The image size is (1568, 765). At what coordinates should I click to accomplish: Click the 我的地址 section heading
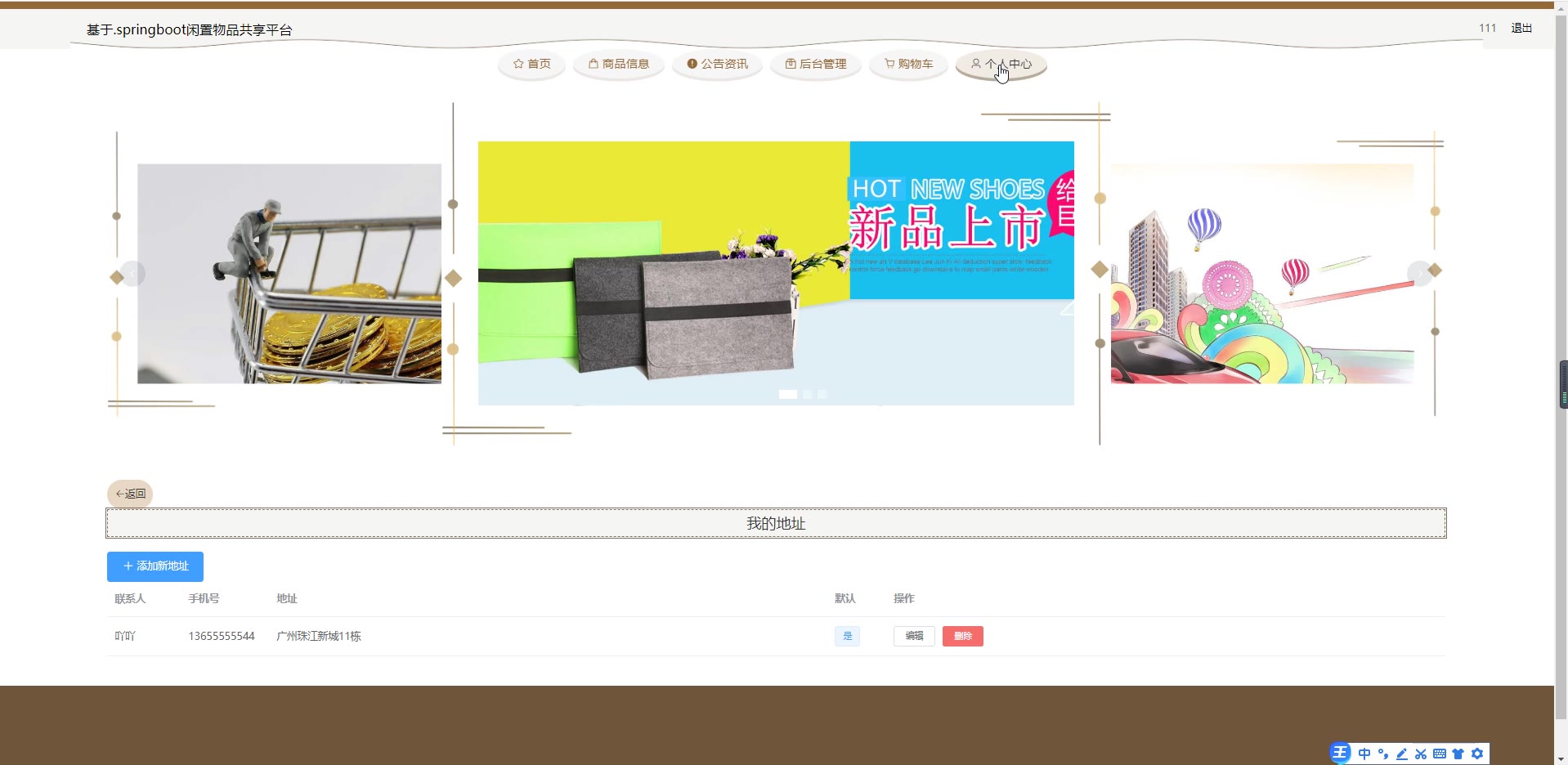pos(776,523)
